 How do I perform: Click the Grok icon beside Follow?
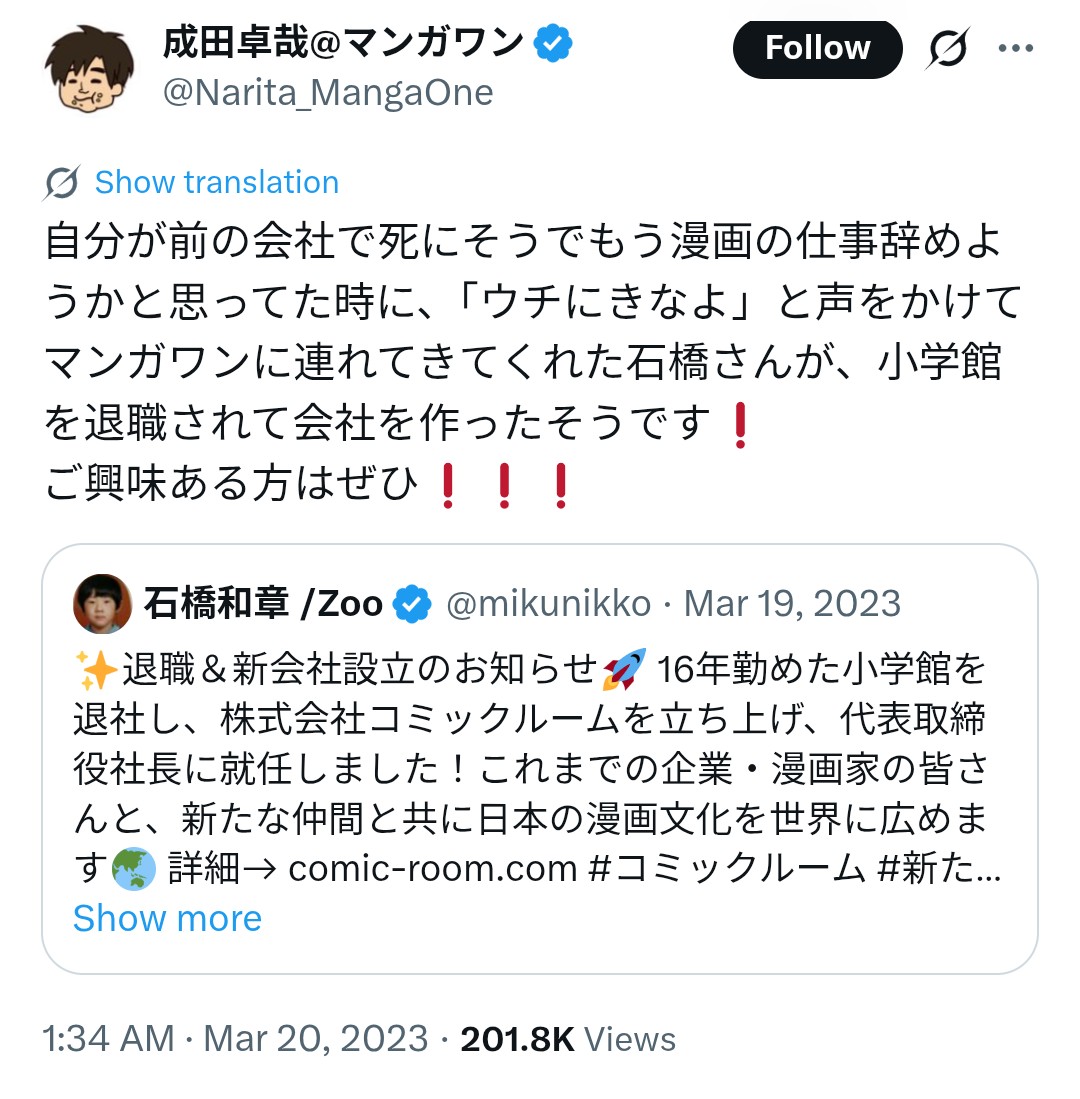pyautogui.click(x=949, y=48)
